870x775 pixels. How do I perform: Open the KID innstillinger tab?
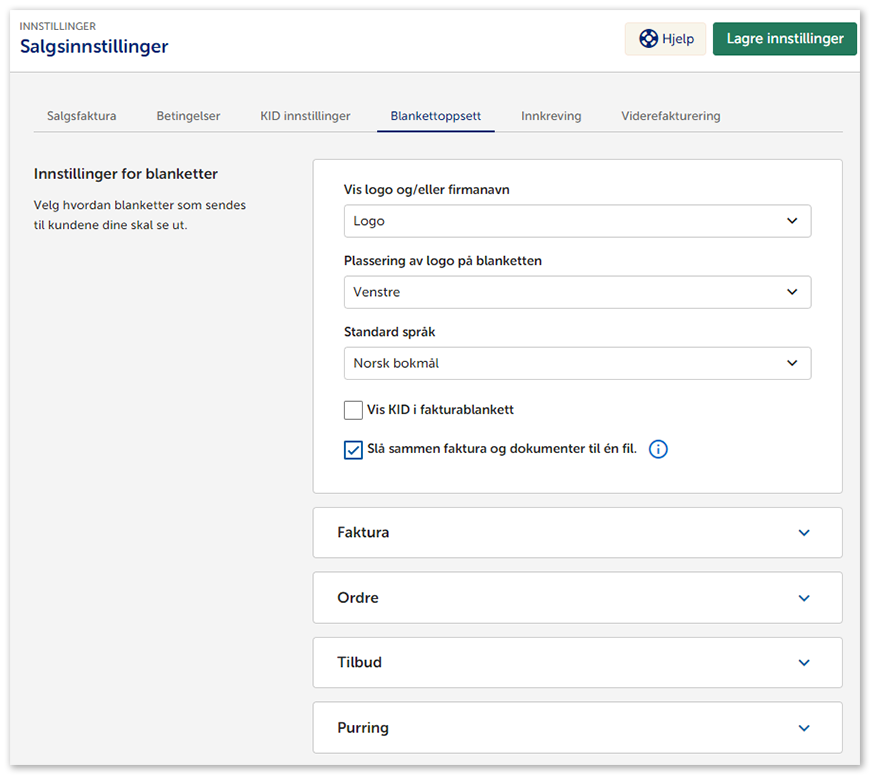305,116
